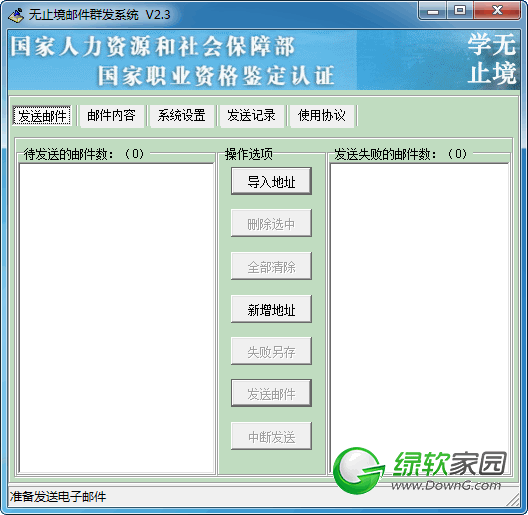Viewport: 528px width, 515px height.
Task: Switch to the 发送邮件 tab
Action: (42, 116)
